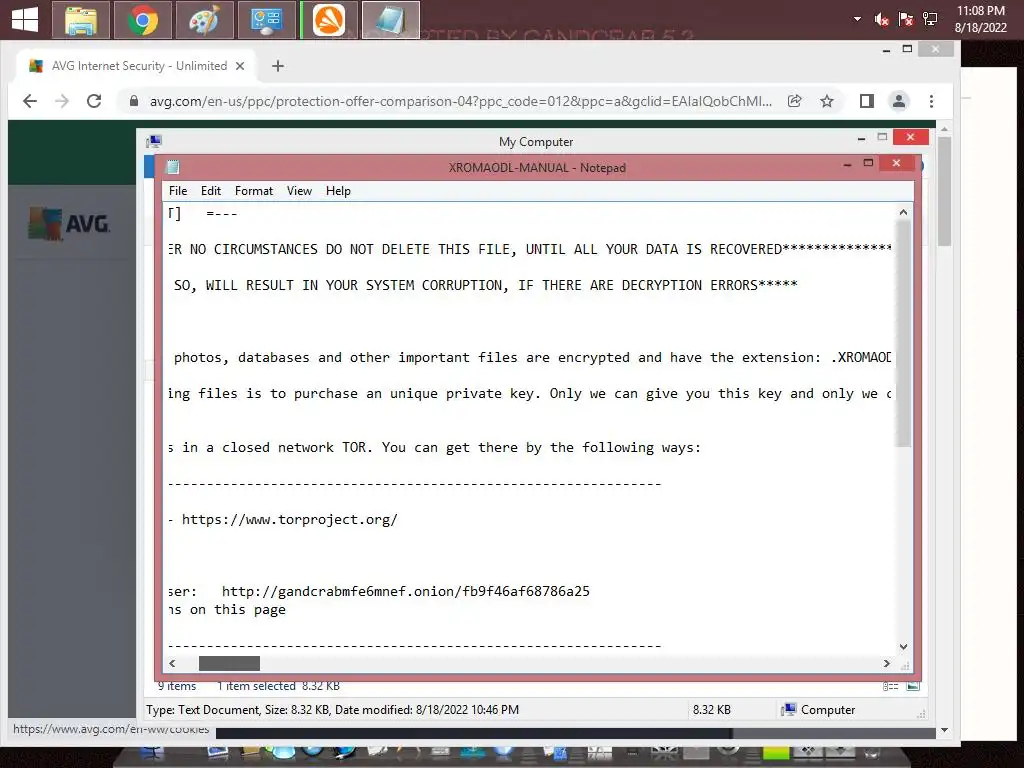
Task: Click the '8.32 KB' status bar size
Action: pos(711,710)
